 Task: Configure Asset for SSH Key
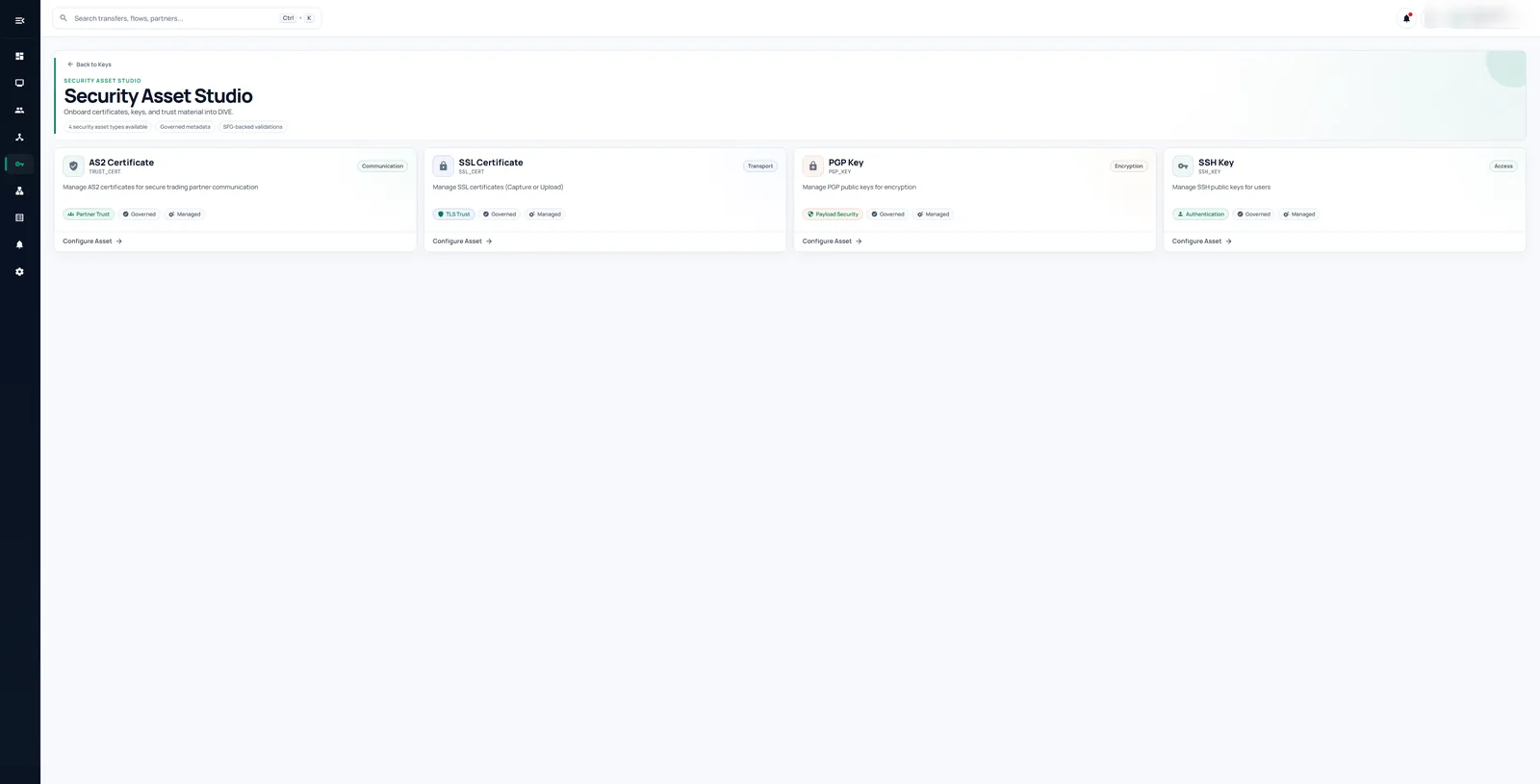coord(1201,241)
